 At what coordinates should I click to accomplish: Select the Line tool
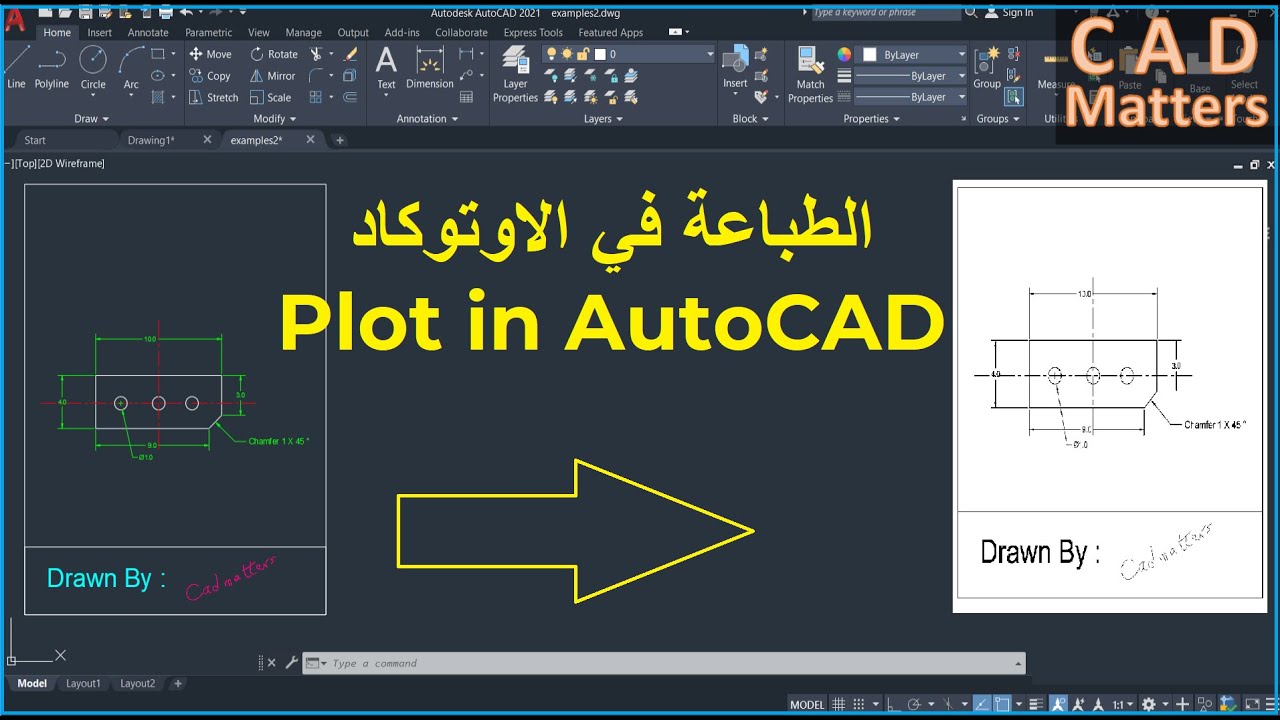pos(16,68)
